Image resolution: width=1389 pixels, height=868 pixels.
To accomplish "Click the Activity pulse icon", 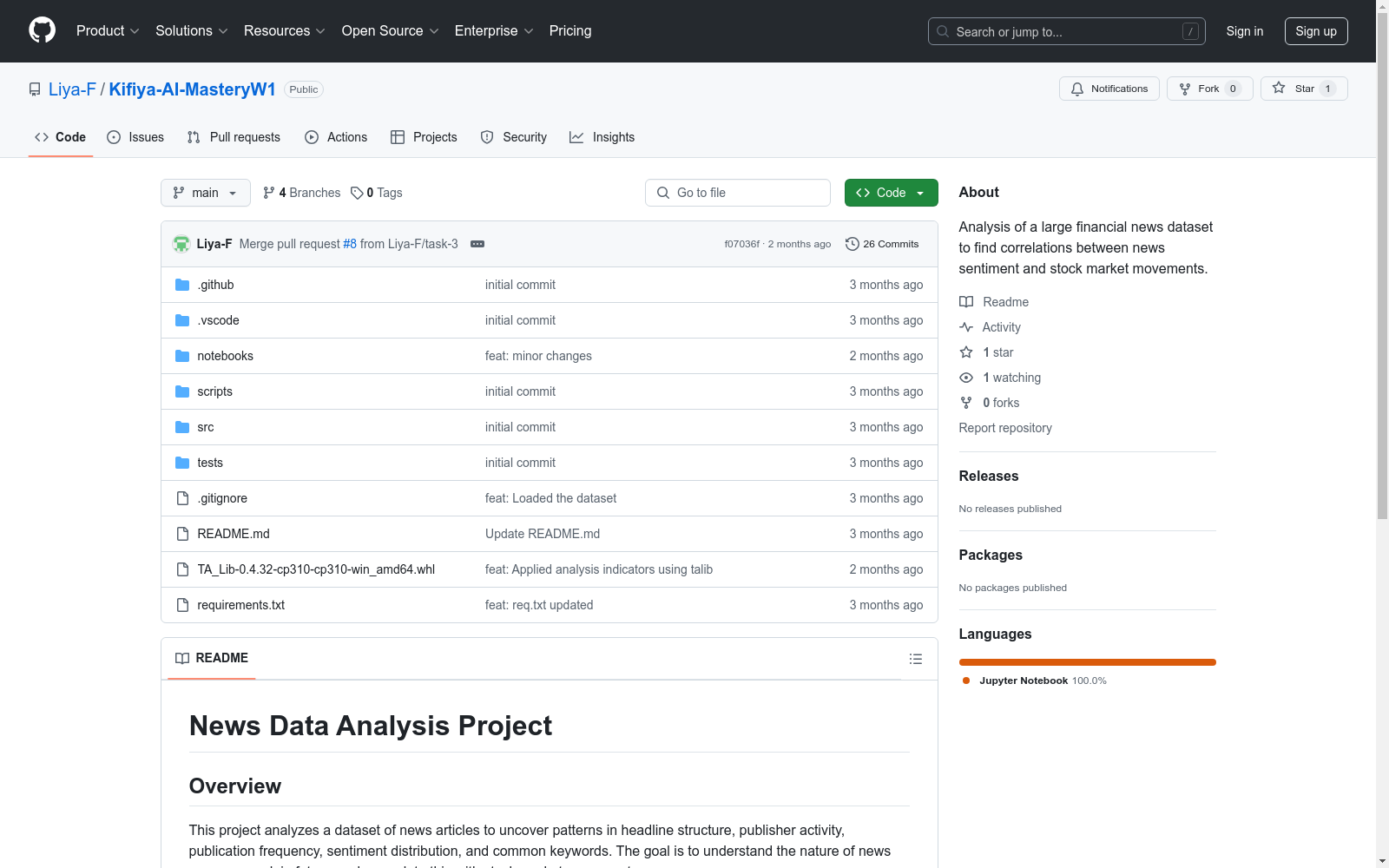I will 966,327.
